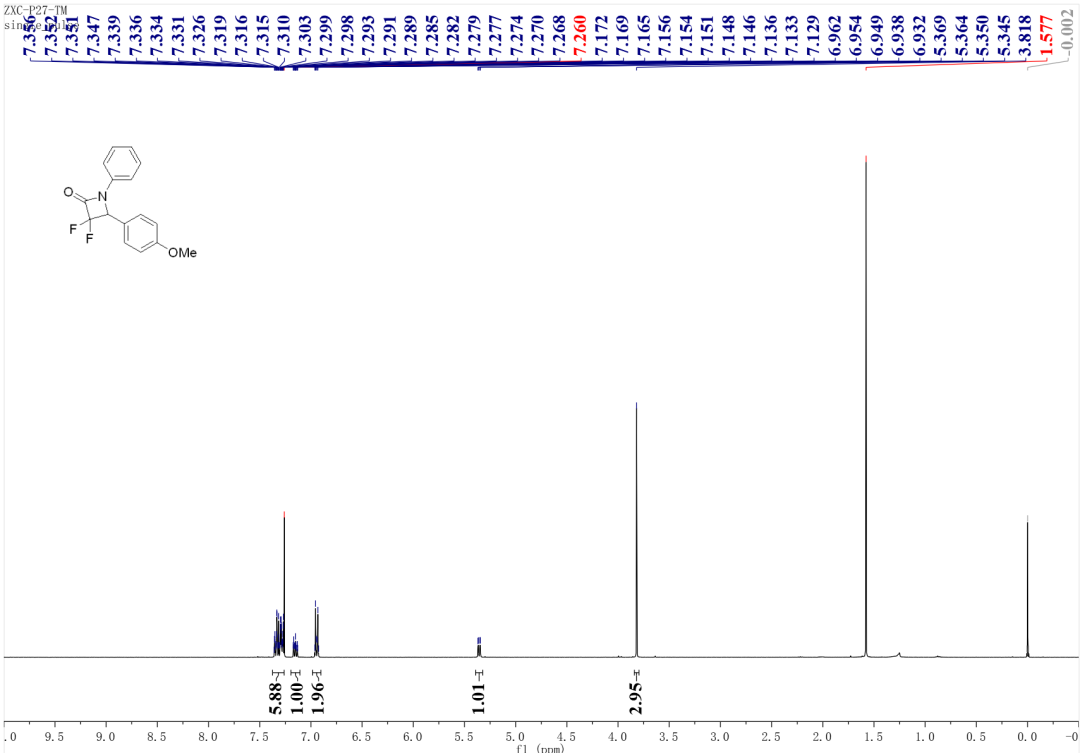
Task: Click the methoxy singlet peak near 3.8 ppm
Action: tap(636, 529)
